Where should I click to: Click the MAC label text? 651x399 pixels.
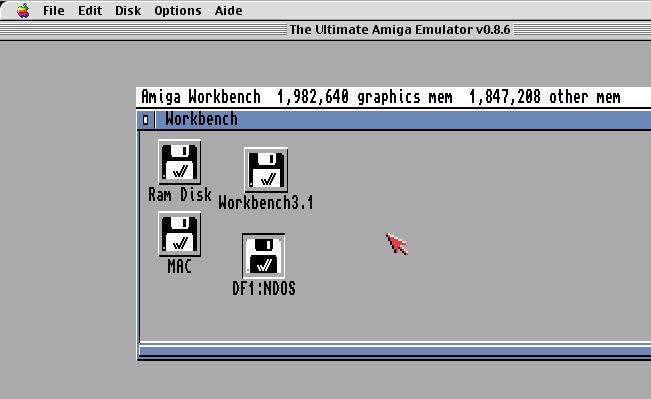tap(179, 267)
